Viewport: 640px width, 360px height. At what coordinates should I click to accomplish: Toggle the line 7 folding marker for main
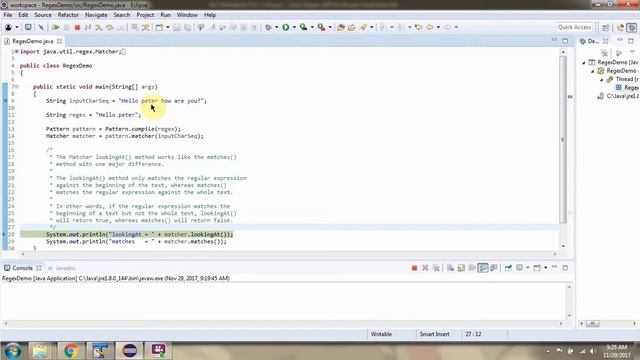[x=16, y=87]
